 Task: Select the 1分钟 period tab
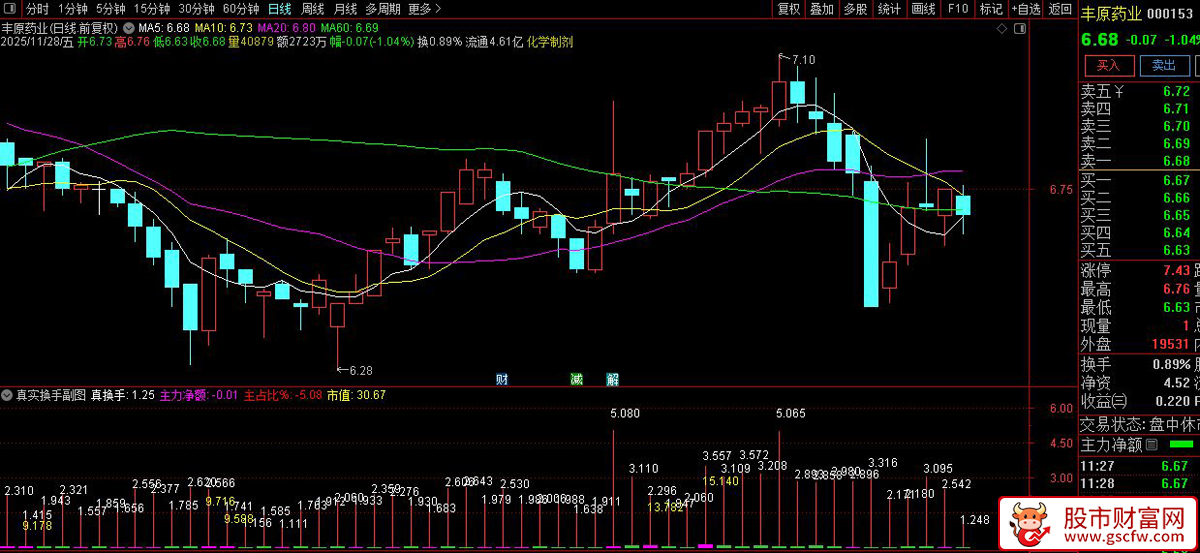[x=74, y=9]
